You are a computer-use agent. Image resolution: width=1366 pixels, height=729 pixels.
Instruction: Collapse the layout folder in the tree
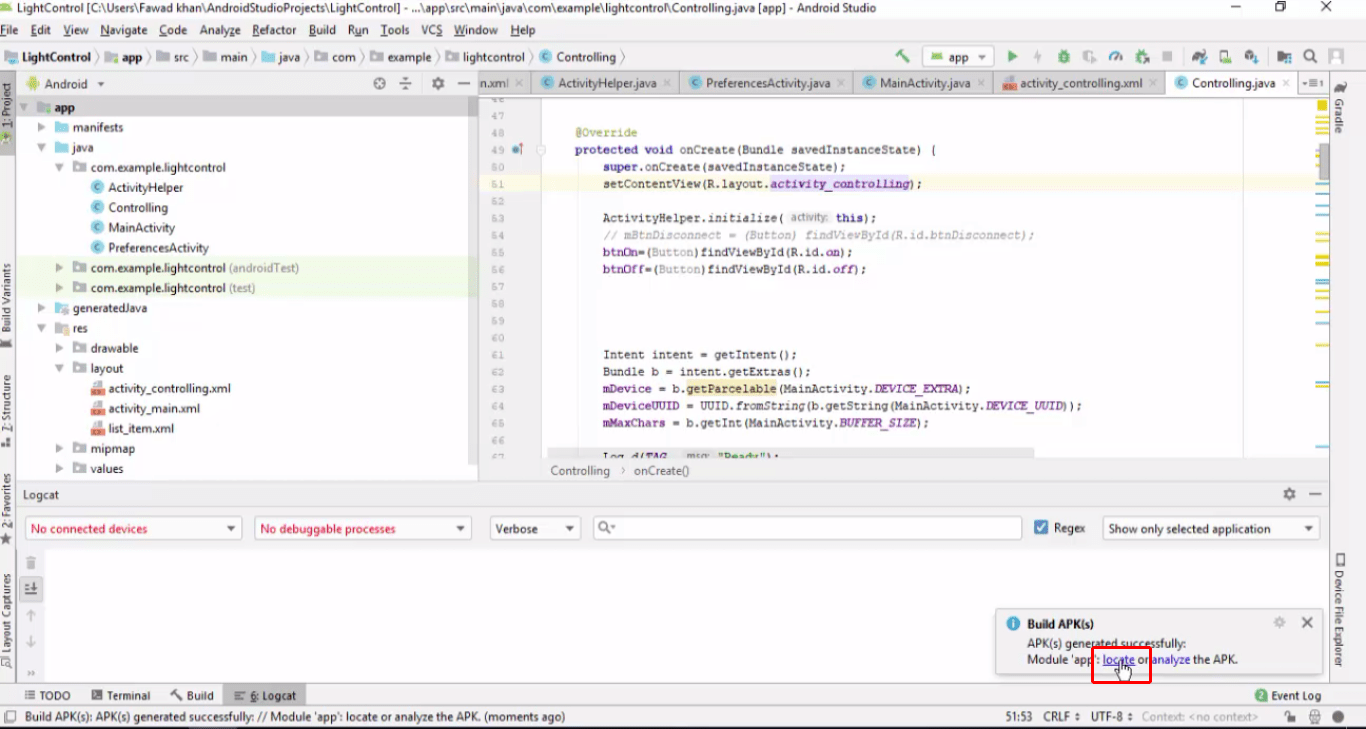[59, 368]
